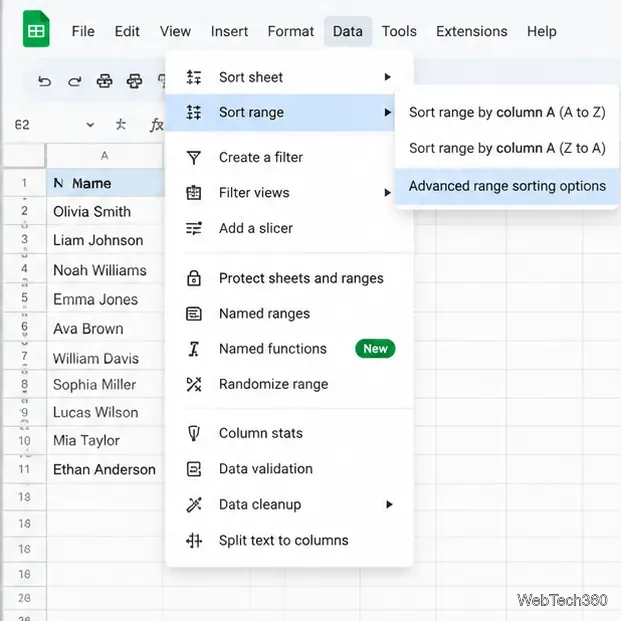Click the Add a slicer icon
The image size is (621, 621).
coord(194,228)
